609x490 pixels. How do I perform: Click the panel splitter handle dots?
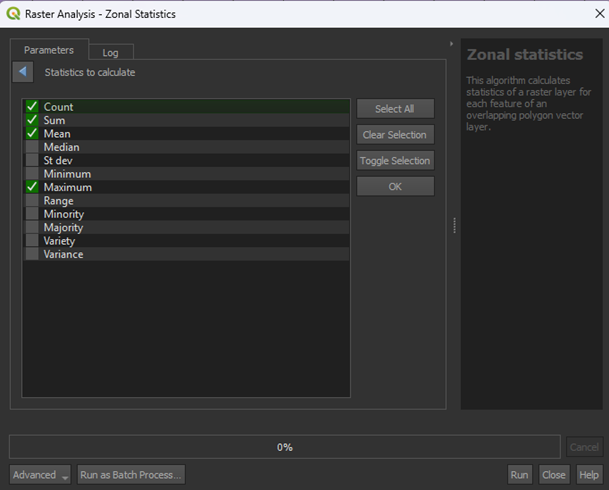coord(454,226)
